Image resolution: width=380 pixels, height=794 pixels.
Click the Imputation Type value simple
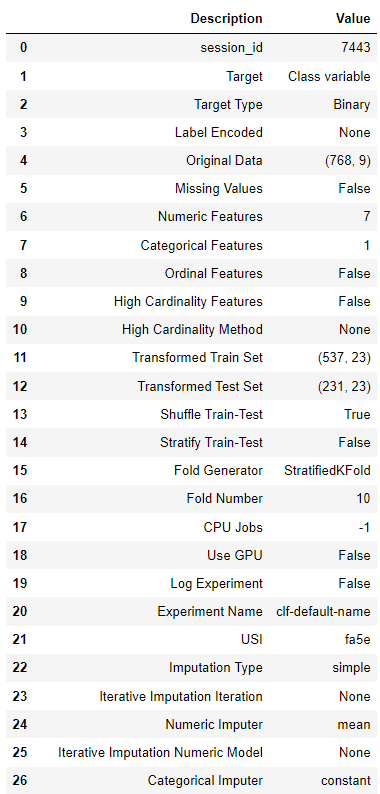point(352,668)
